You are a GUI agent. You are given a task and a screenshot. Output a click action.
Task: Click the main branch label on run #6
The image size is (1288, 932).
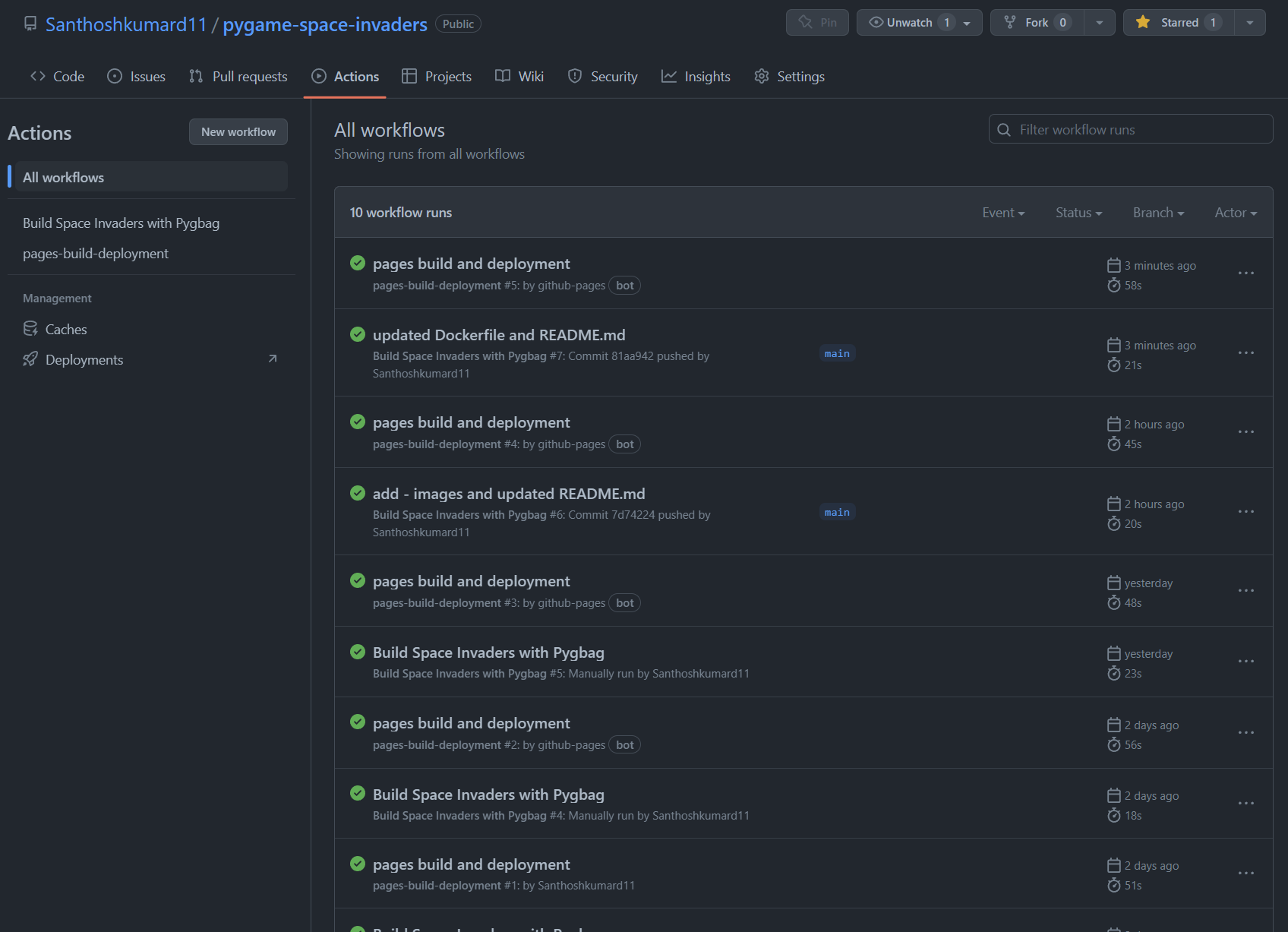click(x=837, y=512)
